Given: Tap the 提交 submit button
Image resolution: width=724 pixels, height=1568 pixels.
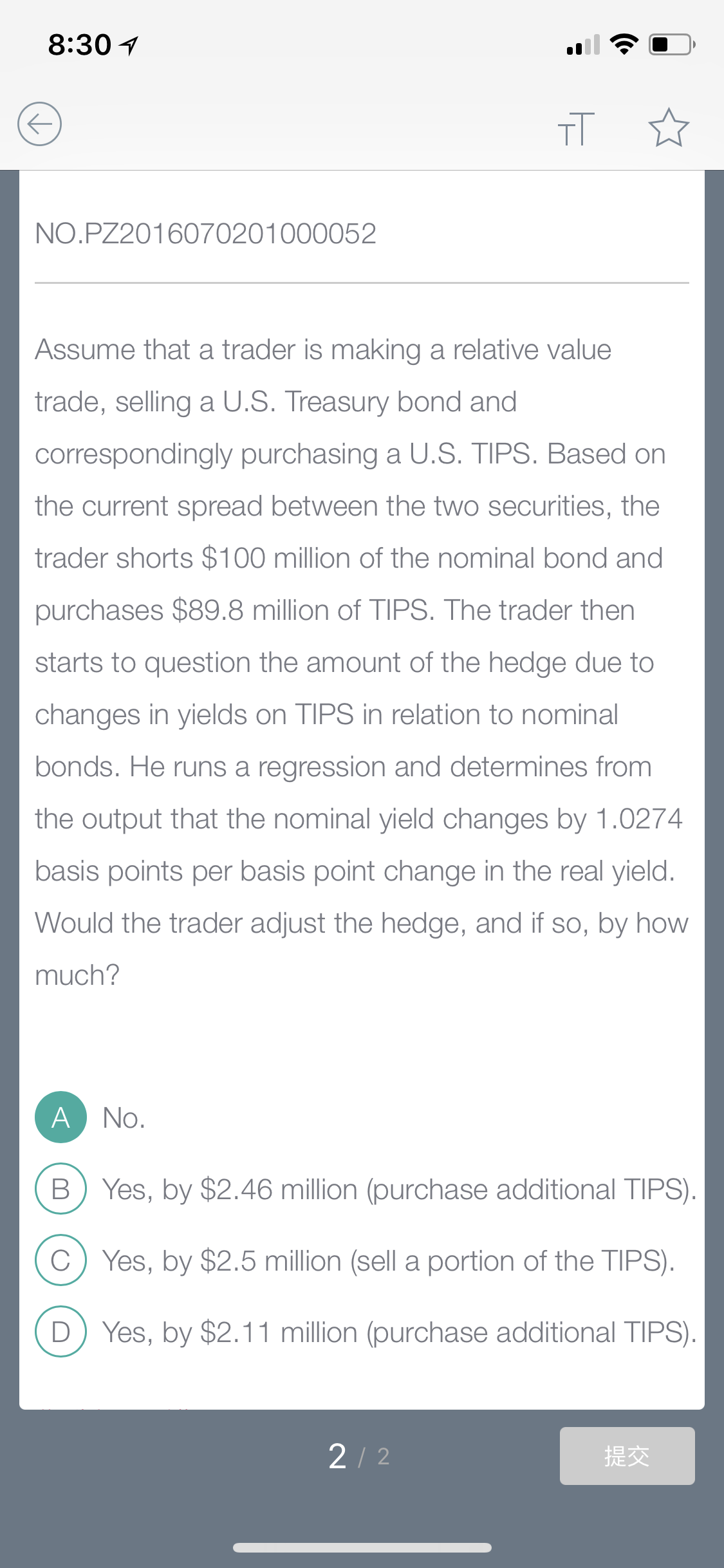Looking at the screenshot, I should 627,1456.
